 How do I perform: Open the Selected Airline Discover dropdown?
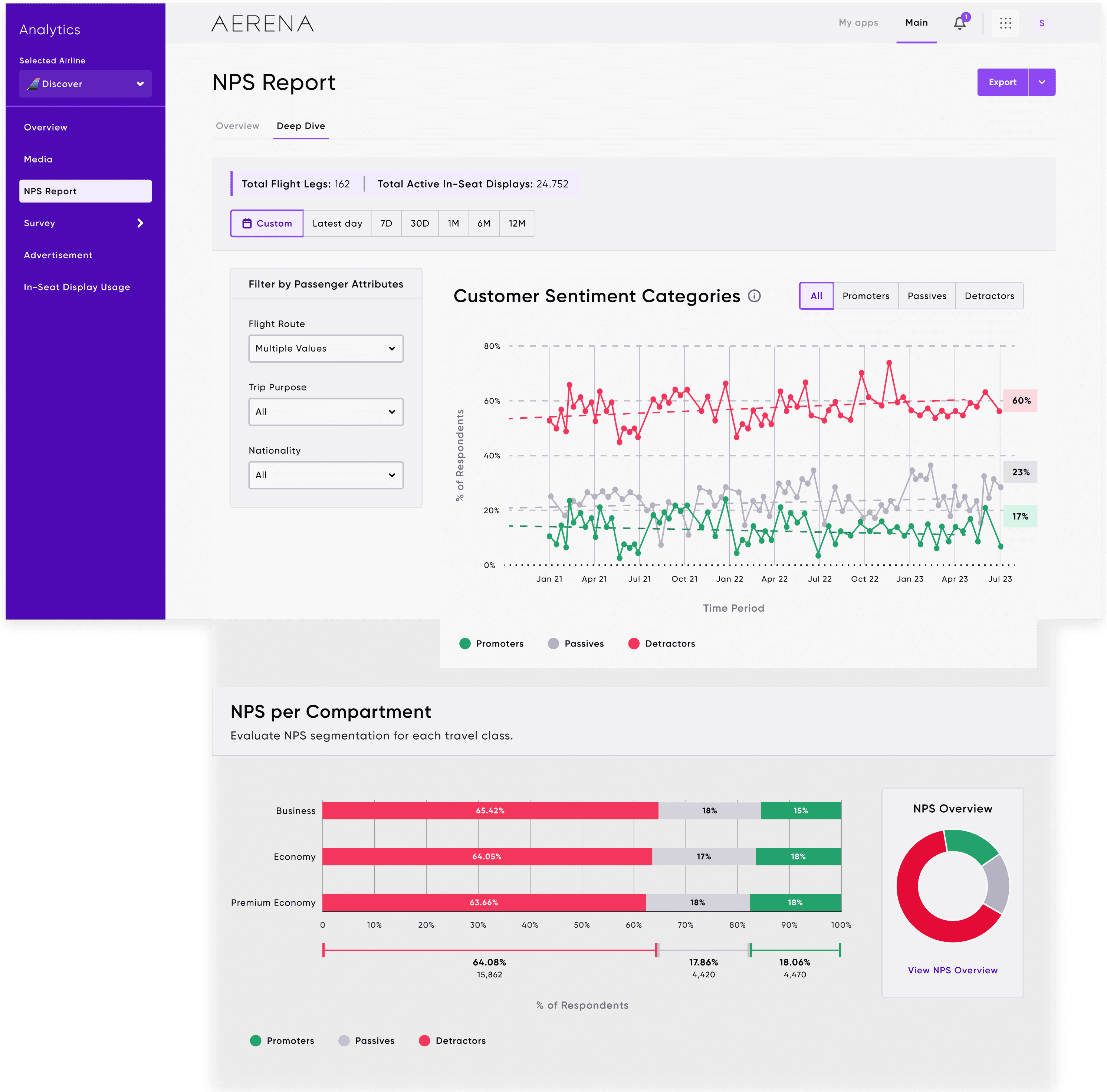85,84
